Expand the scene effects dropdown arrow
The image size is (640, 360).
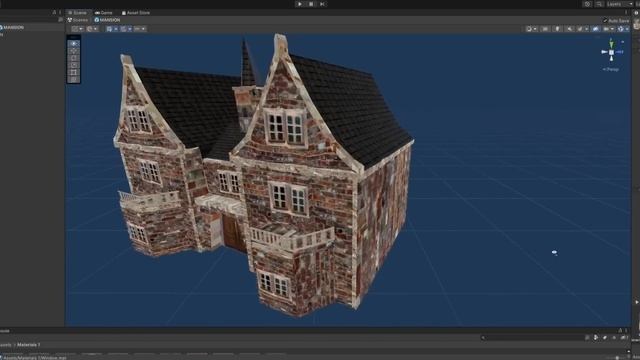(x=587, y=29)
